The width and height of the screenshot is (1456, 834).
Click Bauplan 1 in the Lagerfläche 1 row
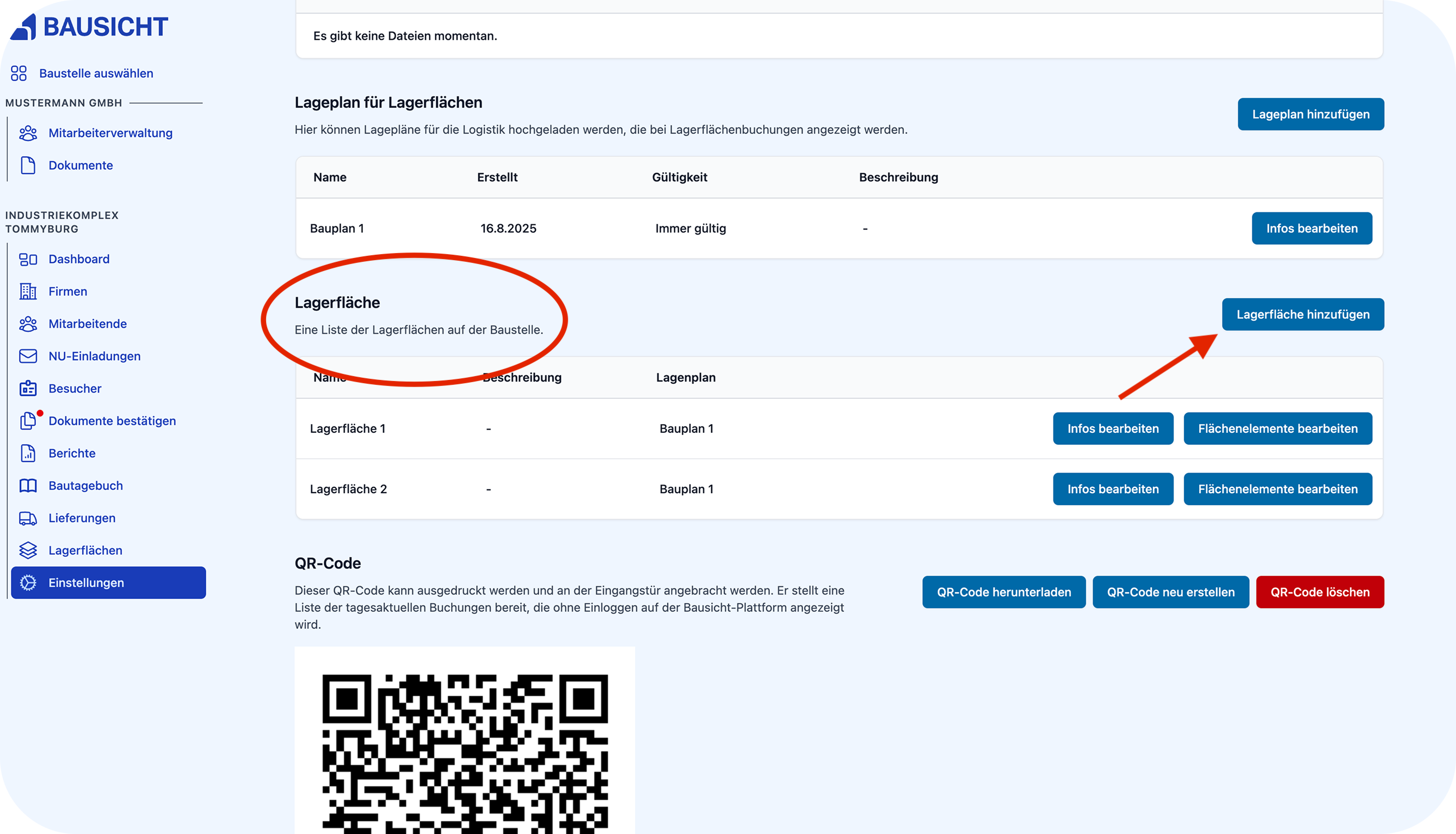pos(687,428)
